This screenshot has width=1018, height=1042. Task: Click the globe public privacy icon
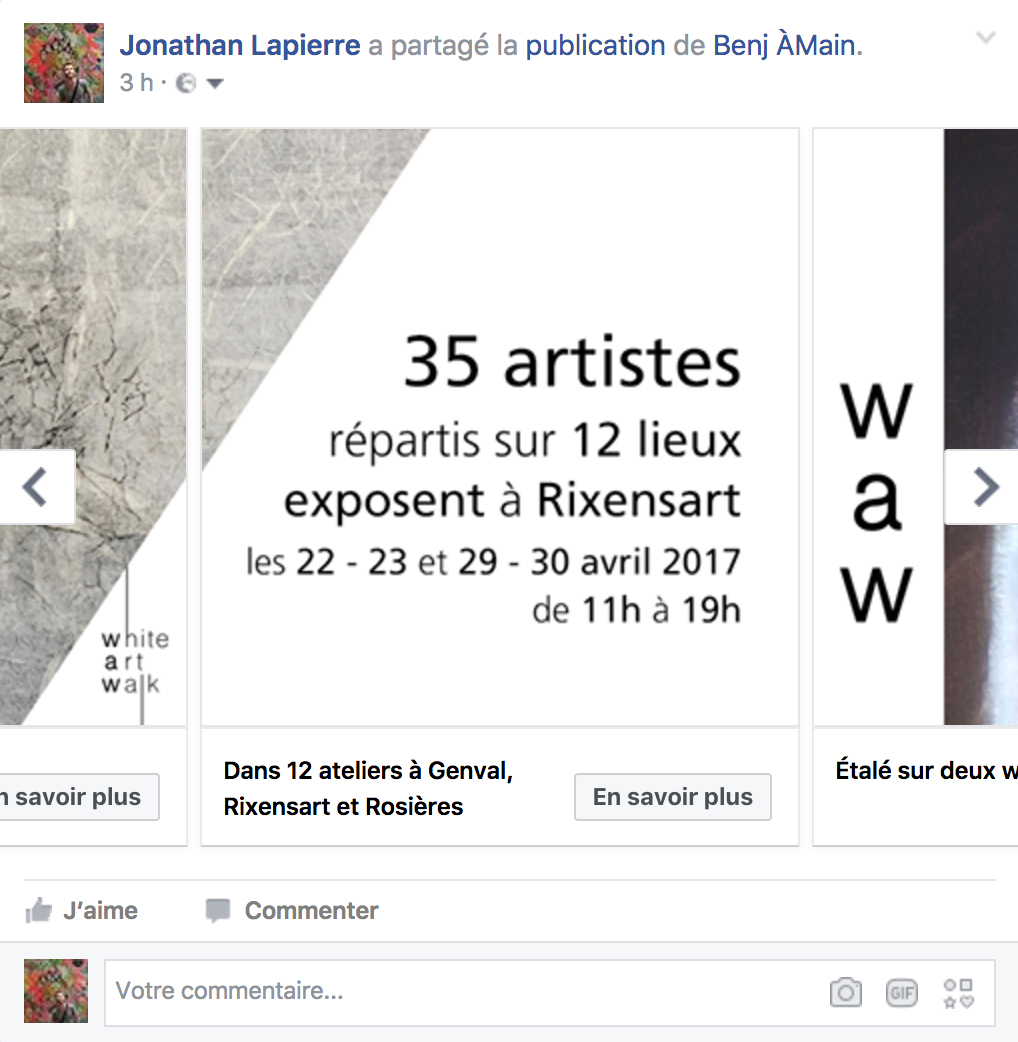tap(186, 83)
